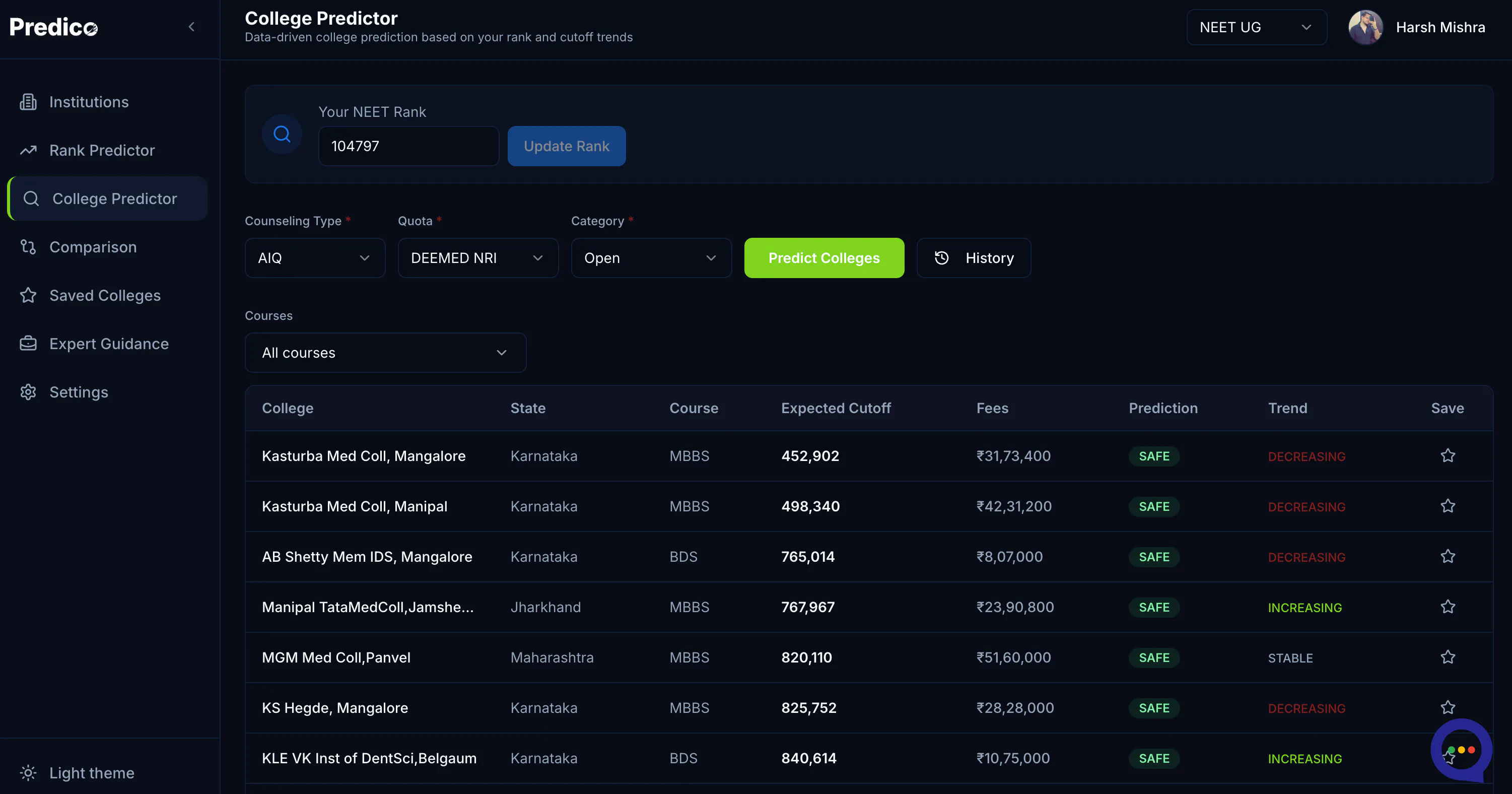Open the Category Open dropdown
The image size is (1512, 794).
(x=652, y=258)
